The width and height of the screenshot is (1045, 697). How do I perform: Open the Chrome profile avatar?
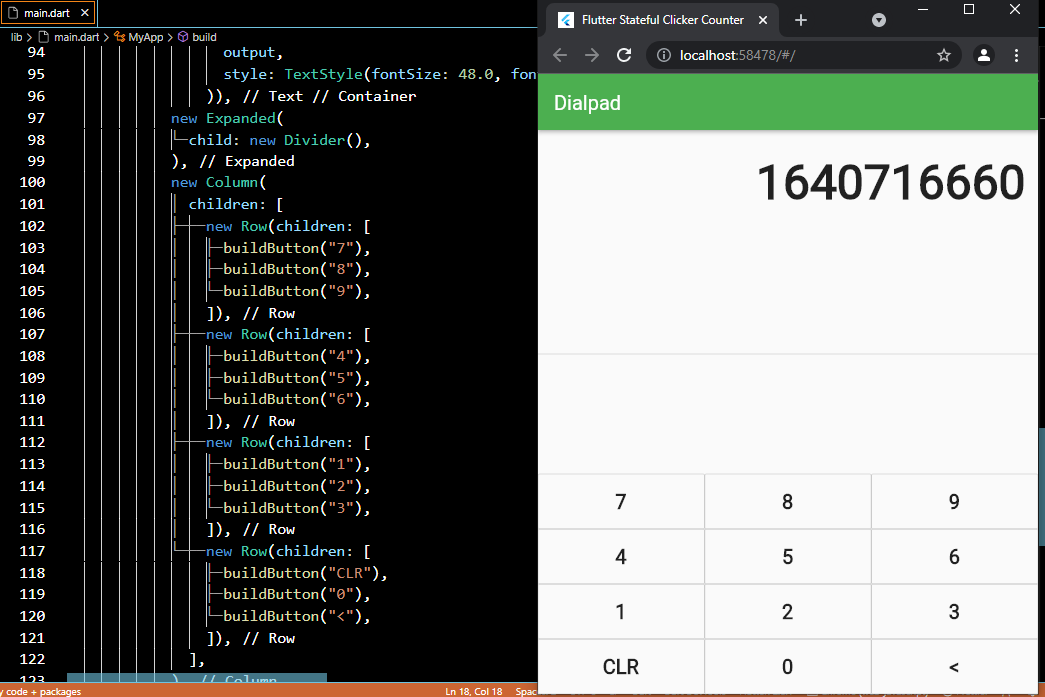(x=983, y=56)
